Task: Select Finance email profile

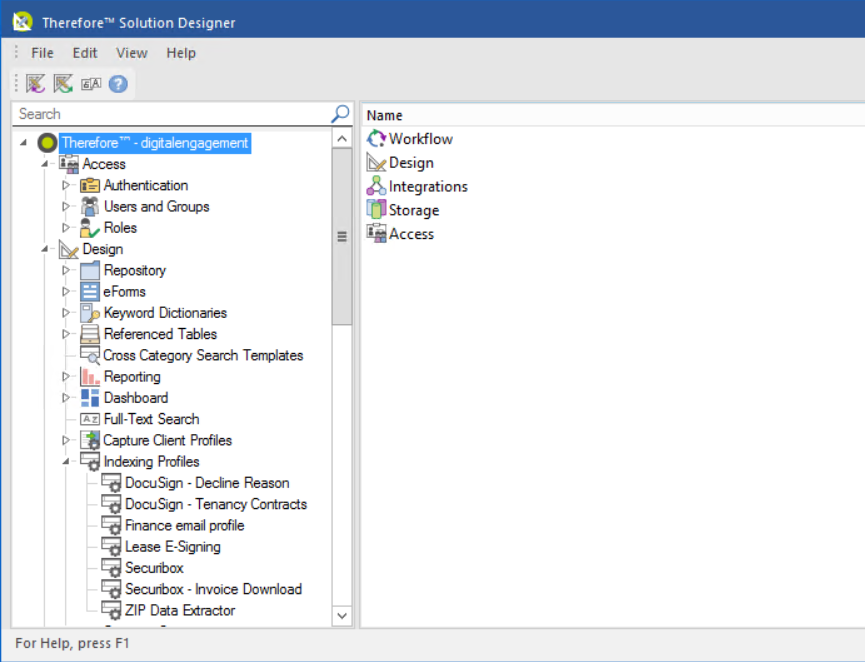Action: (185, 525)
